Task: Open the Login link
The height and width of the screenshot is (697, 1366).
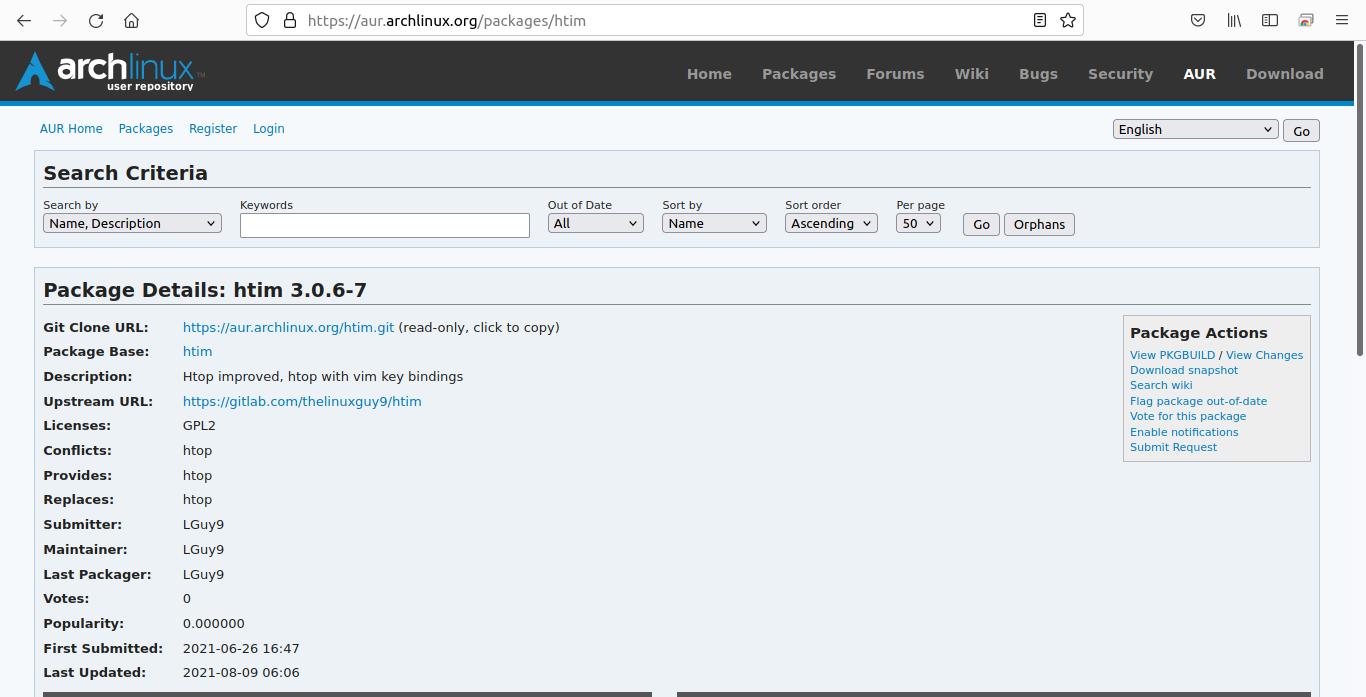Action: [268, 129]
